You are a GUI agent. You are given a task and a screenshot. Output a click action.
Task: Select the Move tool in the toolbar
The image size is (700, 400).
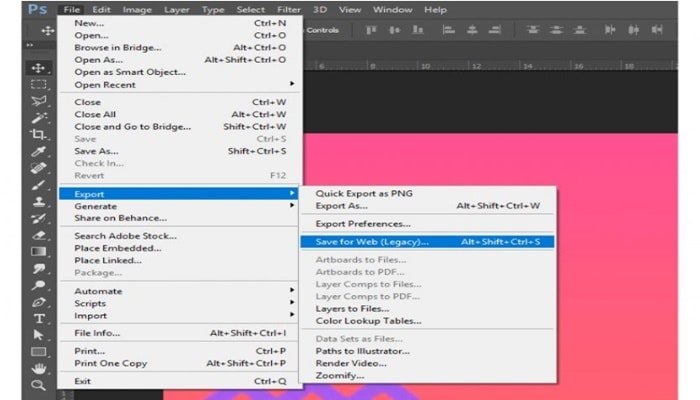[38, 68]
